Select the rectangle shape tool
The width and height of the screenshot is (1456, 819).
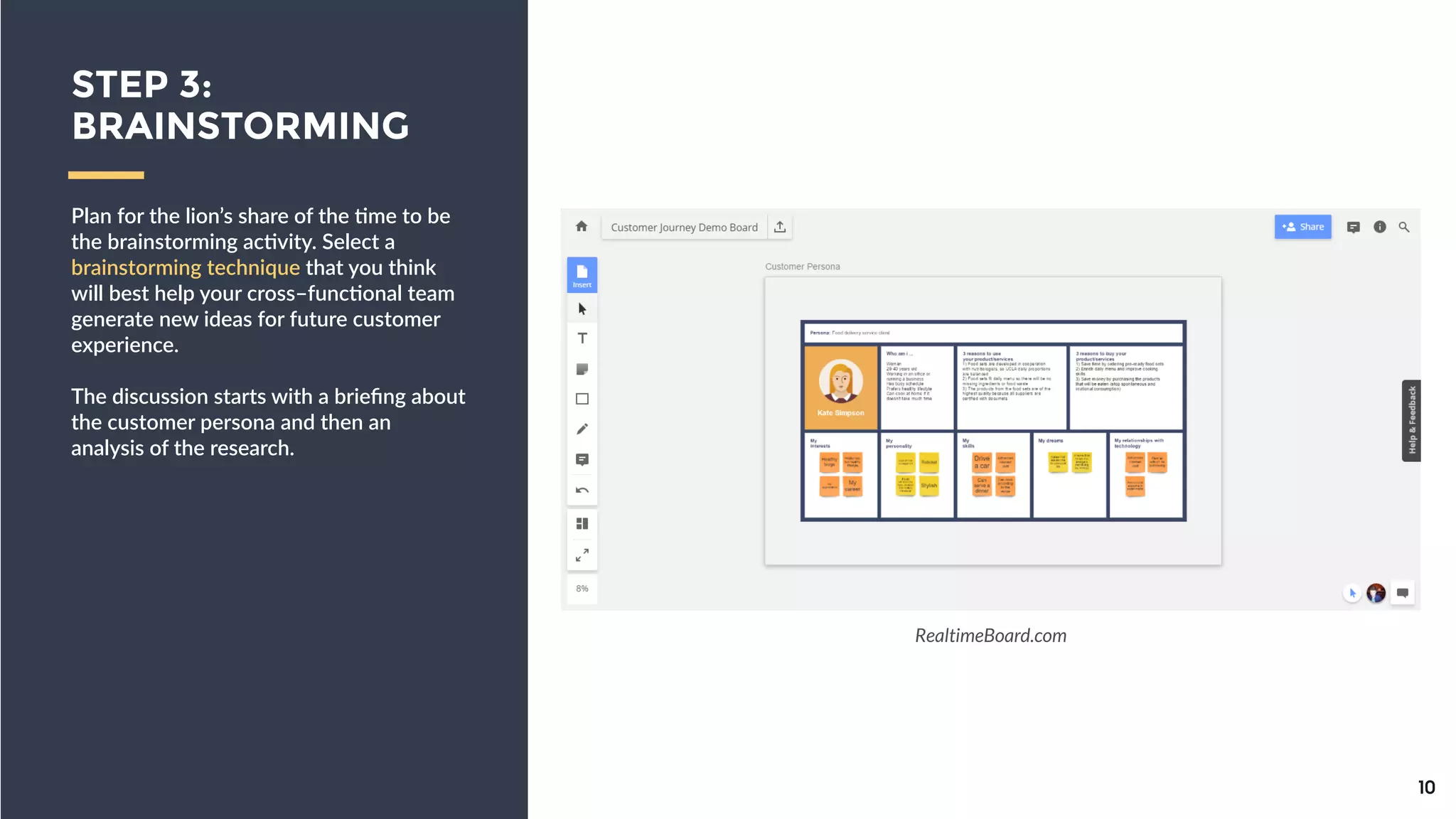tap(582, 399)
